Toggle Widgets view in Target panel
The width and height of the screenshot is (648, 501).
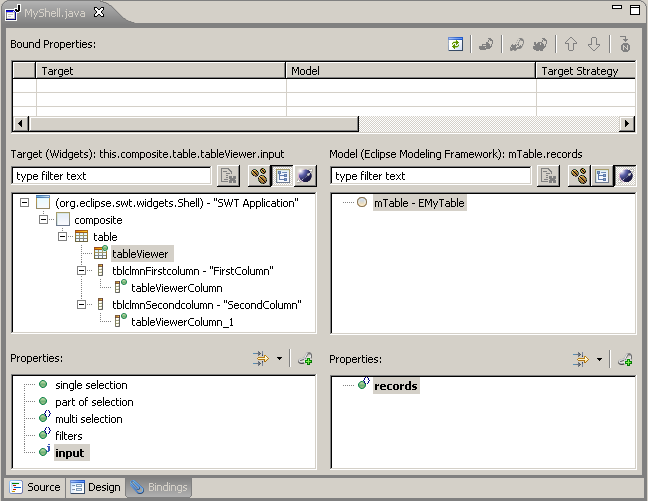pos(283,176)
